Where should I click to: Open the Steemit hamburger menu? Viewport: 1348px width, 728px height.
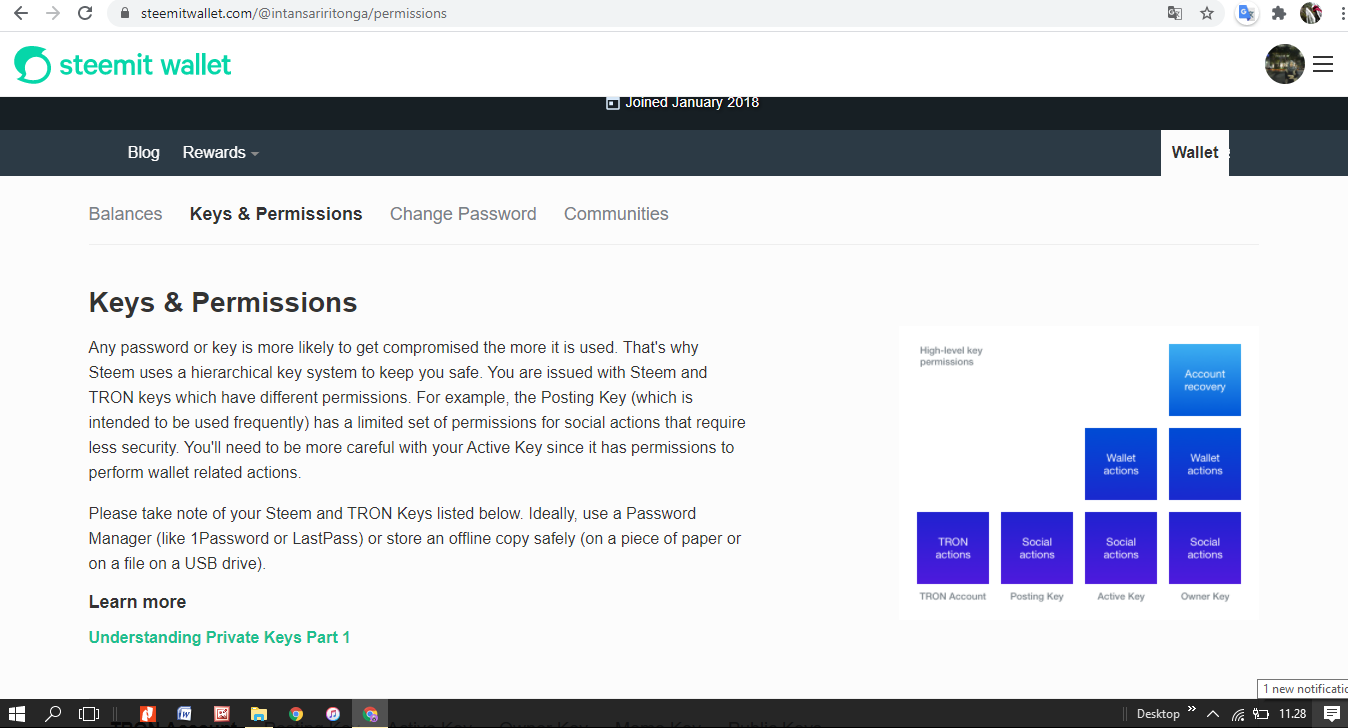pos(1323,64)
